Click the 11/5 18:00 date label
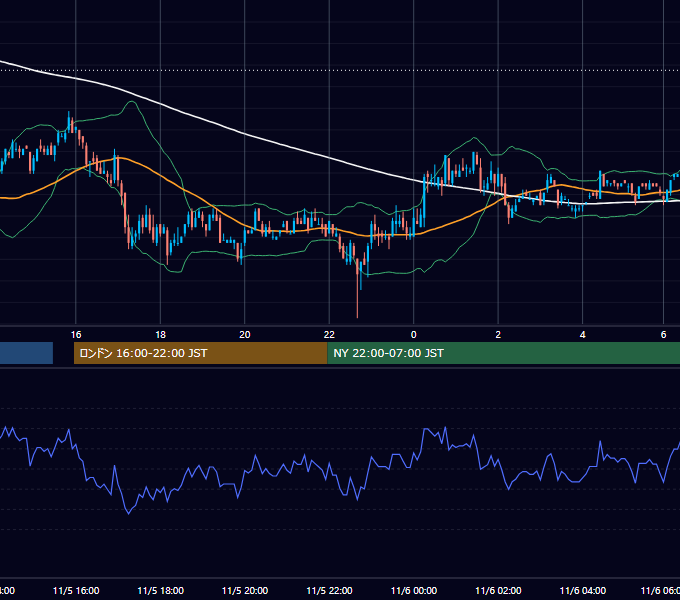This screenshot has width=680, height=600. point(160,590)
